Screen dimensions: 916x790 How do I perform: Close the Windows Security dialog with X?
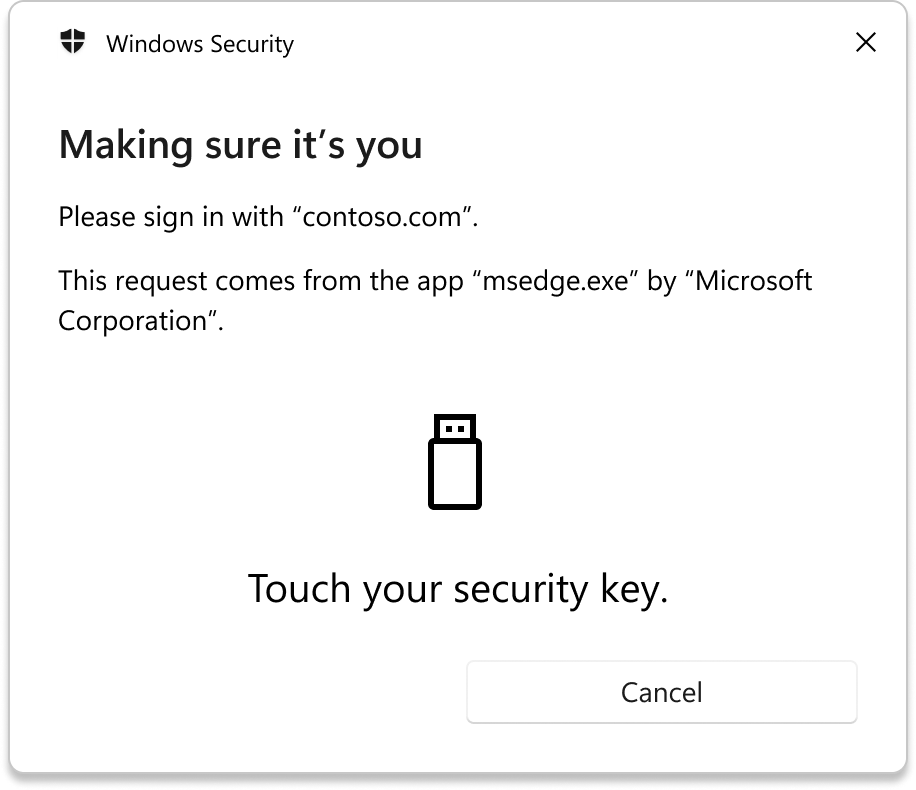click(x=866, y=42)
